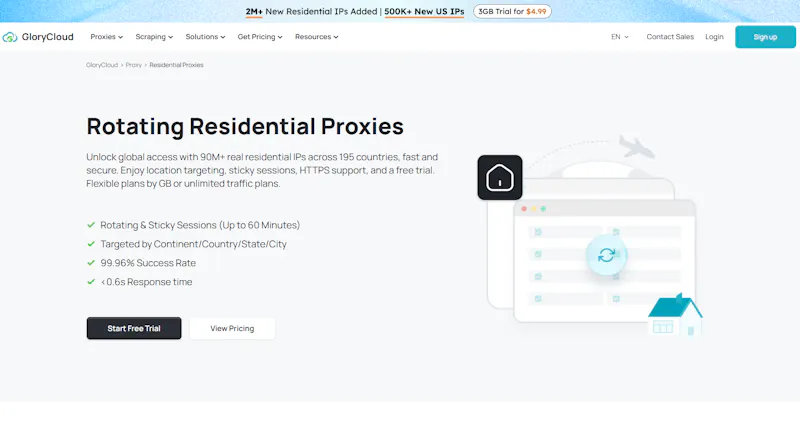
Task: Open the Get Pricing dropdown
Action: (260, 37)
